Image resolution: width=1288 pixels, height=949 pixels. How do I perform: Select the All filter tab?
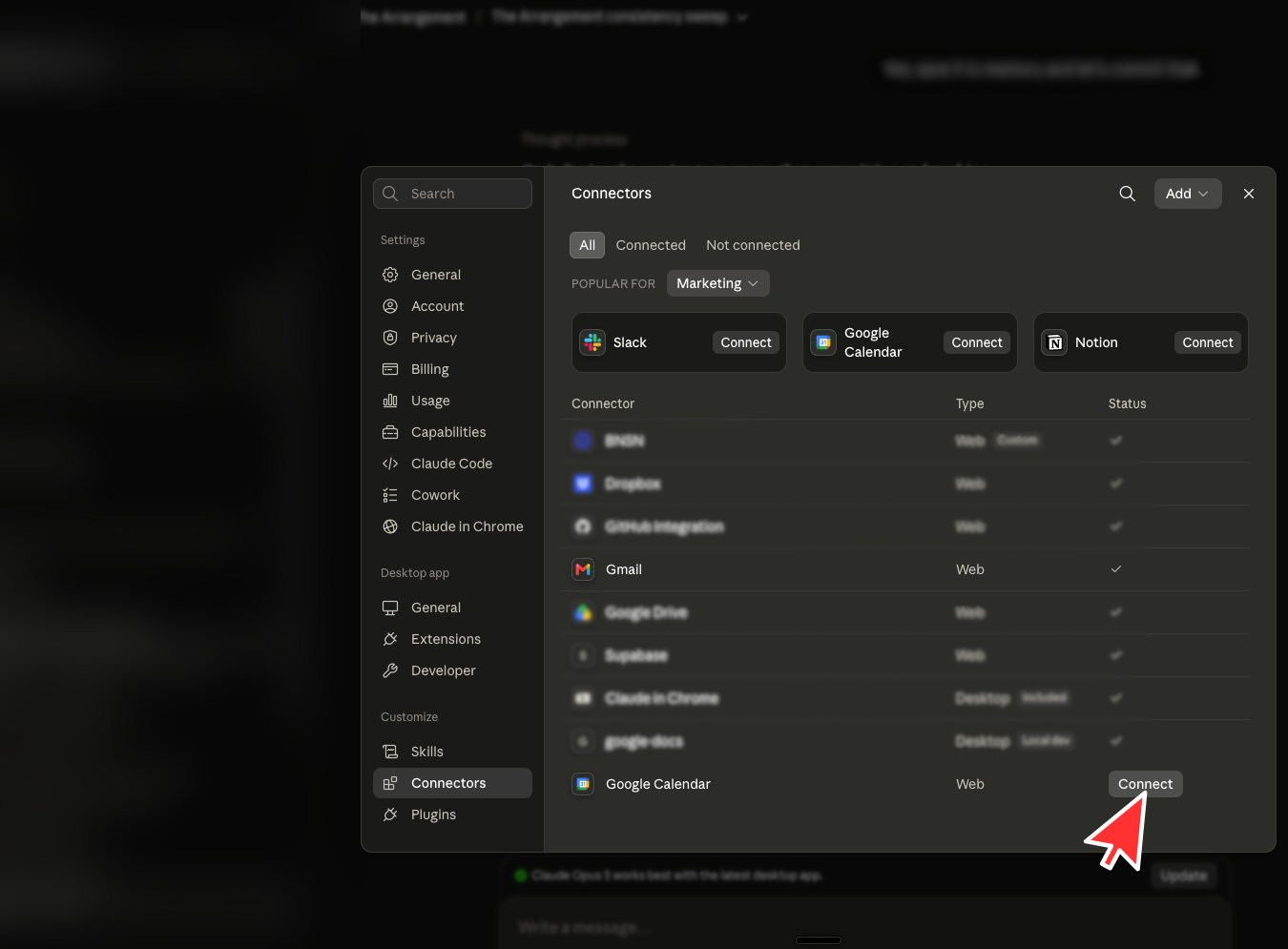587,245
